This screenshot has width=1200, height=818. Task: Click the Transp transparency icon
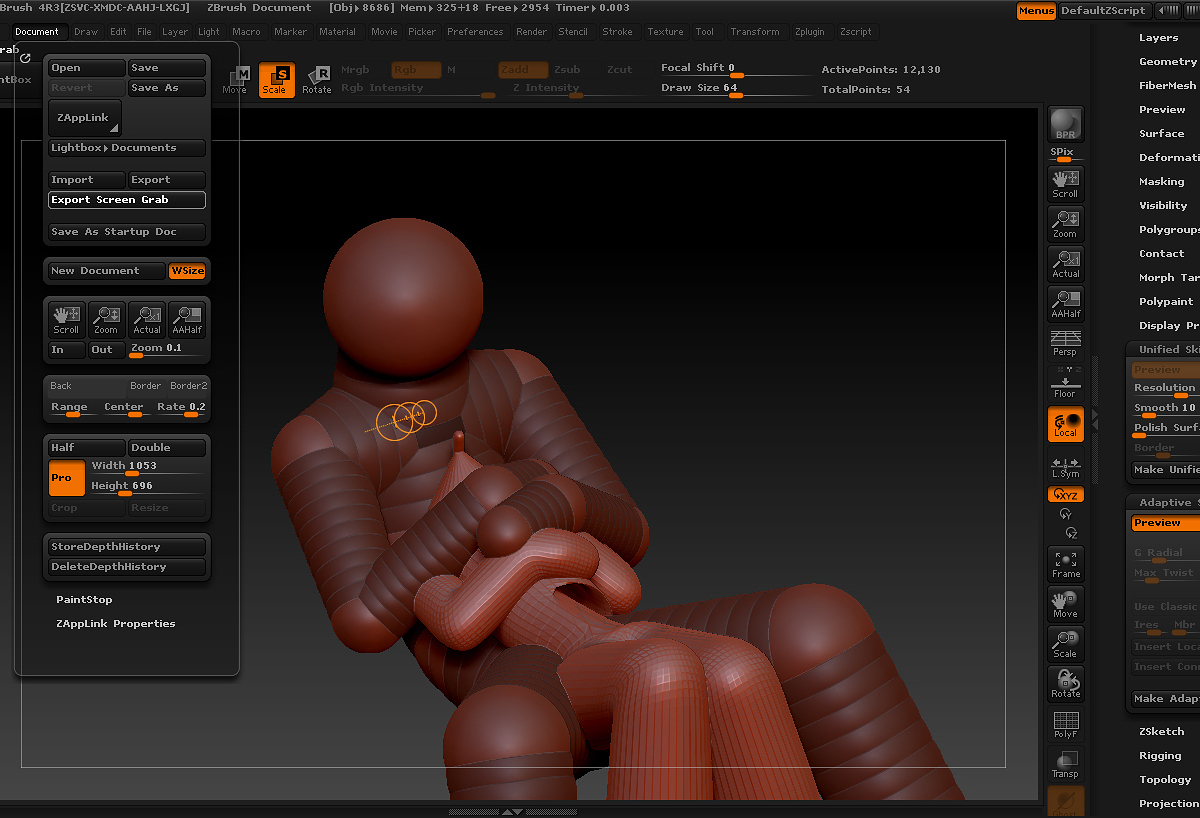(1065, 765)
